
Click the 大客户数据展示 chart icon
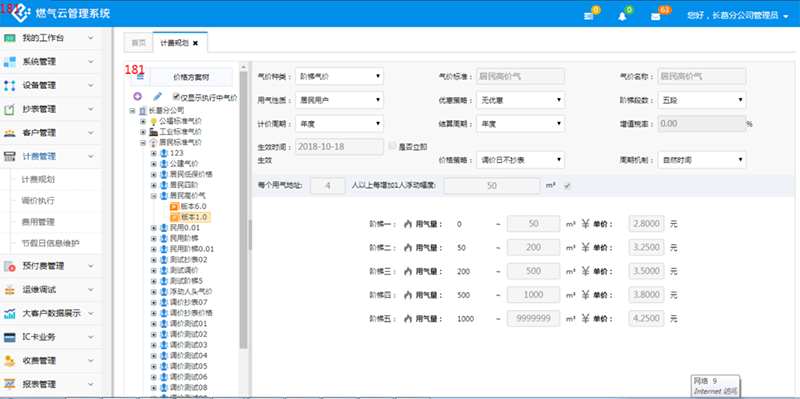[x=10, y=313]
